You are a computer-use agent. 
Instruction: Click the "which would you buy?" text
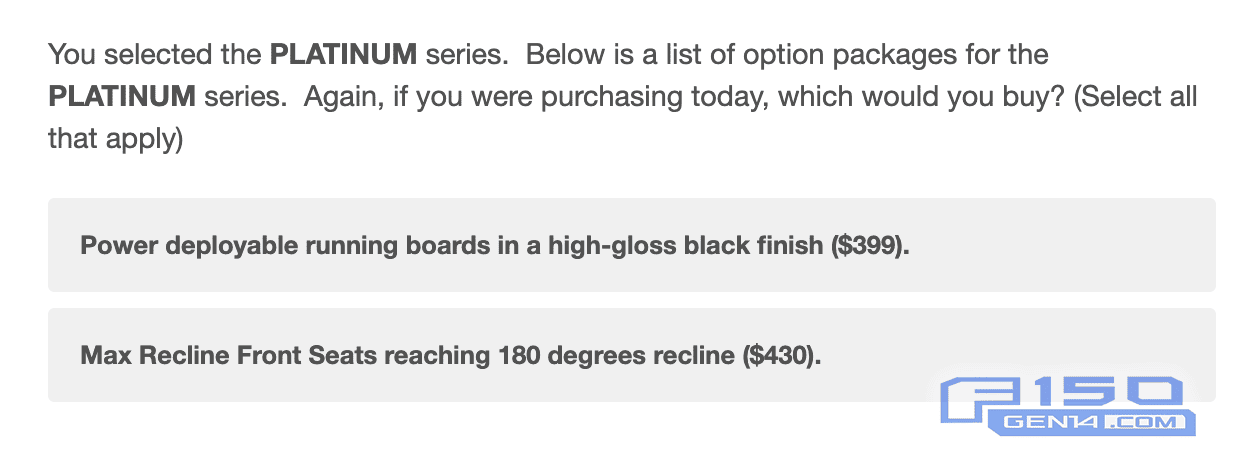[893, 97]
